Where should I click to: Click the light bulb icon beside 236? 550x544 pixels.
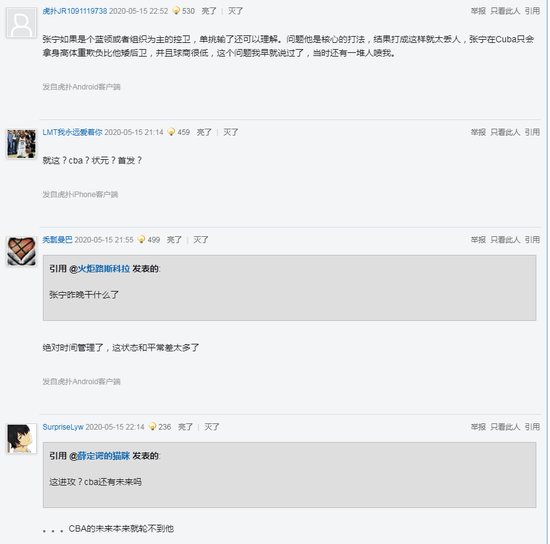click(x=153, y=427)
